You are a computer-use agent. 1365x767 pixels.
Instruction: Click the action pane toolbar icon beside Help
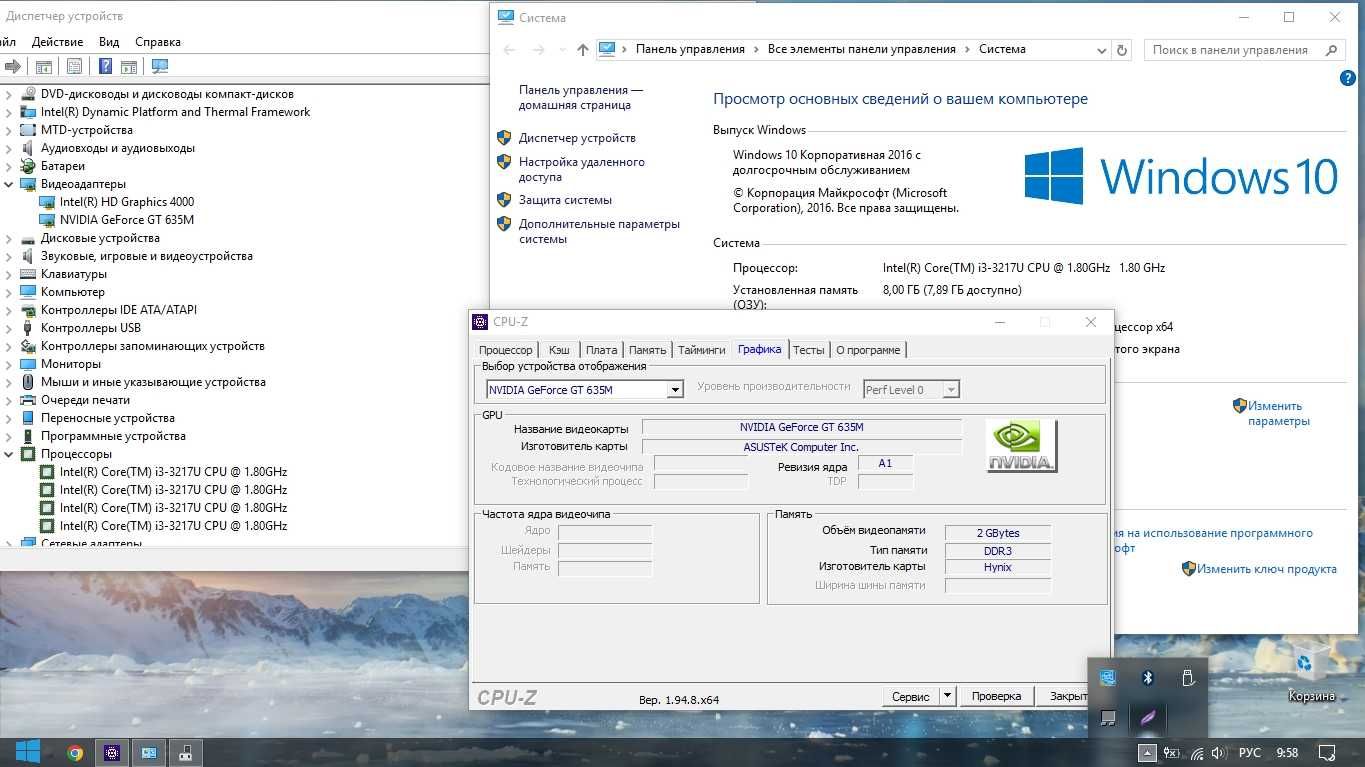[x=128, y=66]
